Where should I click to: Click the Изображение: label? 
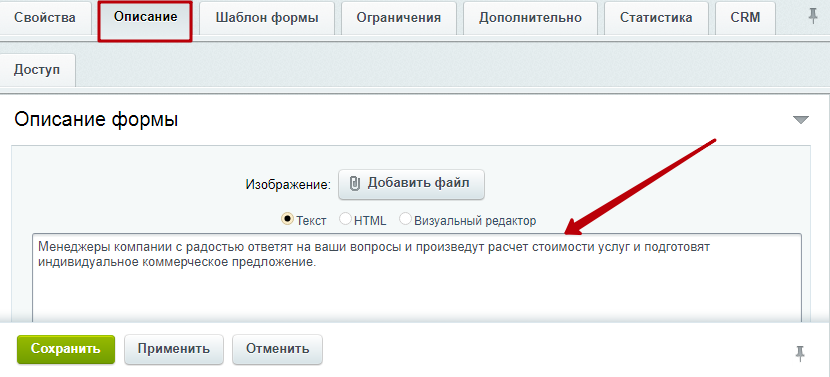tap(288, 184)
